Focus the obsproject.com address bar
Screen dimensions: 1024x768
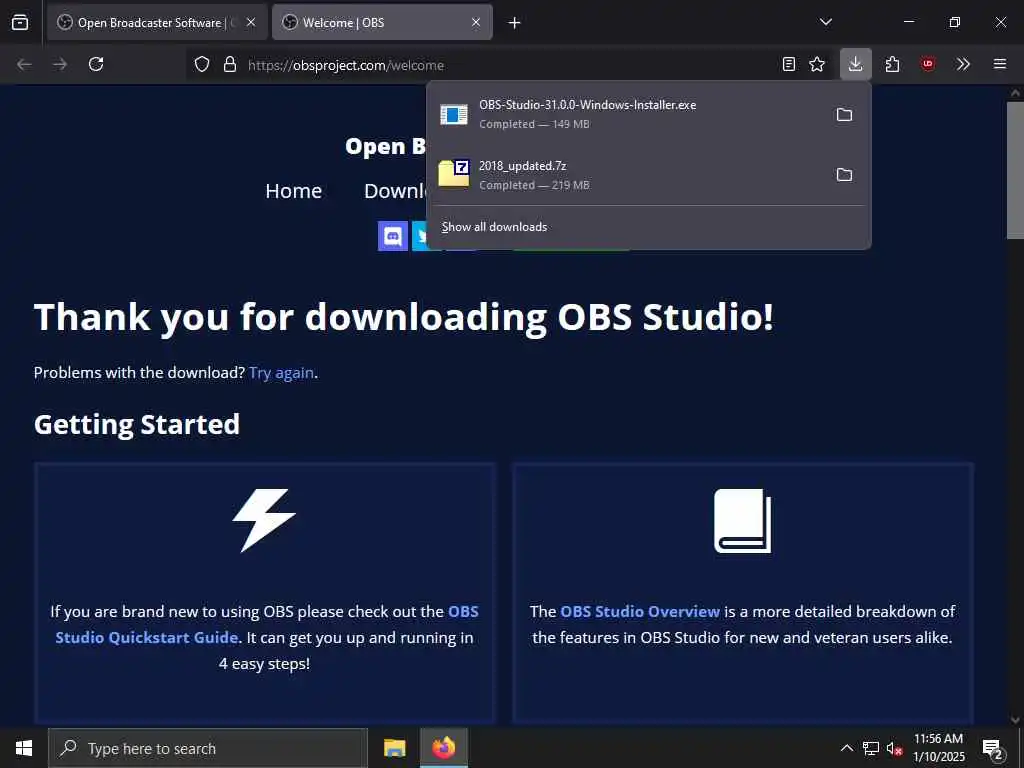click(509, 65)
